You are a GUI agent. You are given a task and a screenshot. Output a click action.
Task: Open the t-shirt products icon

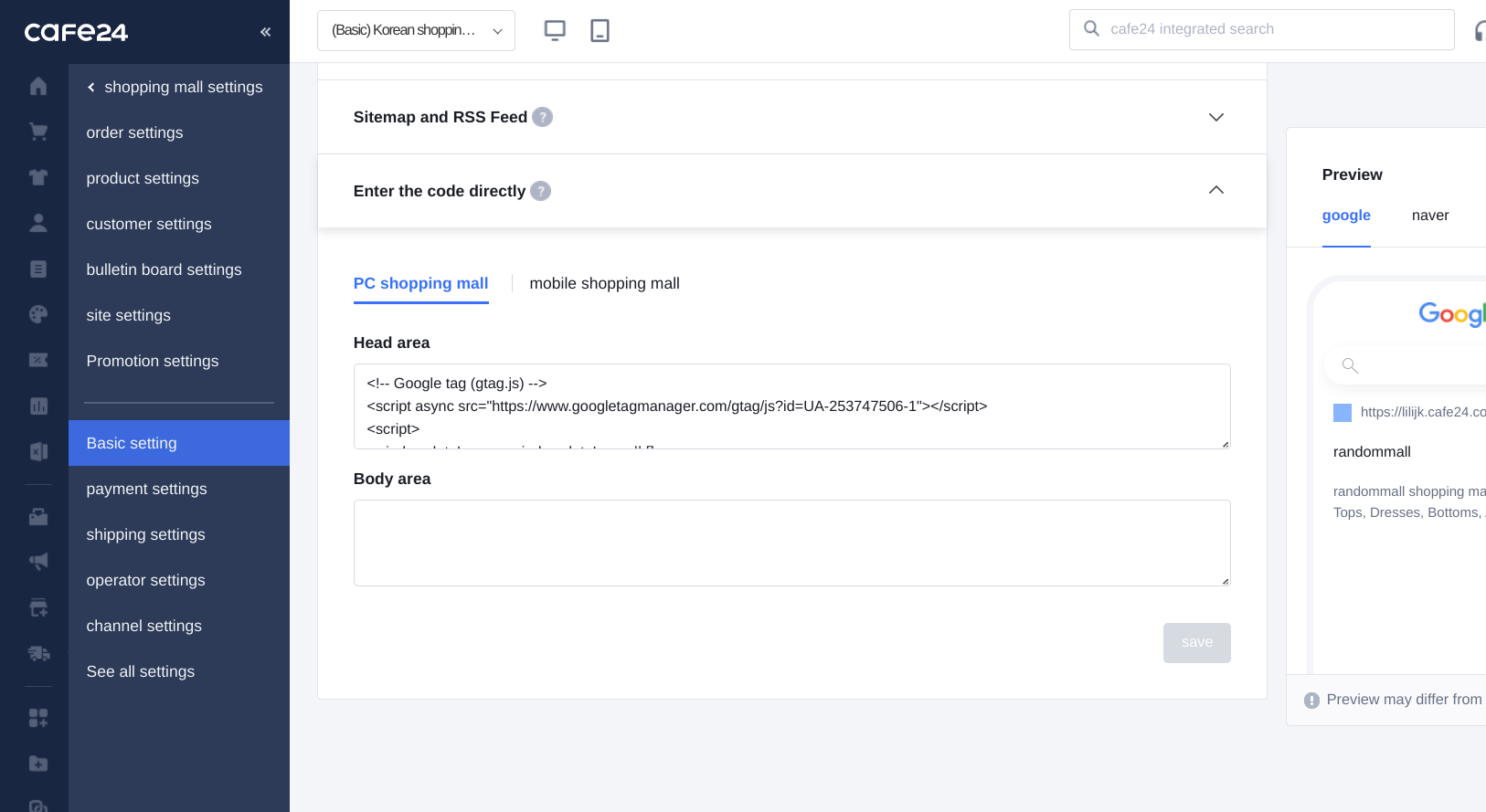tap(38, 177)
